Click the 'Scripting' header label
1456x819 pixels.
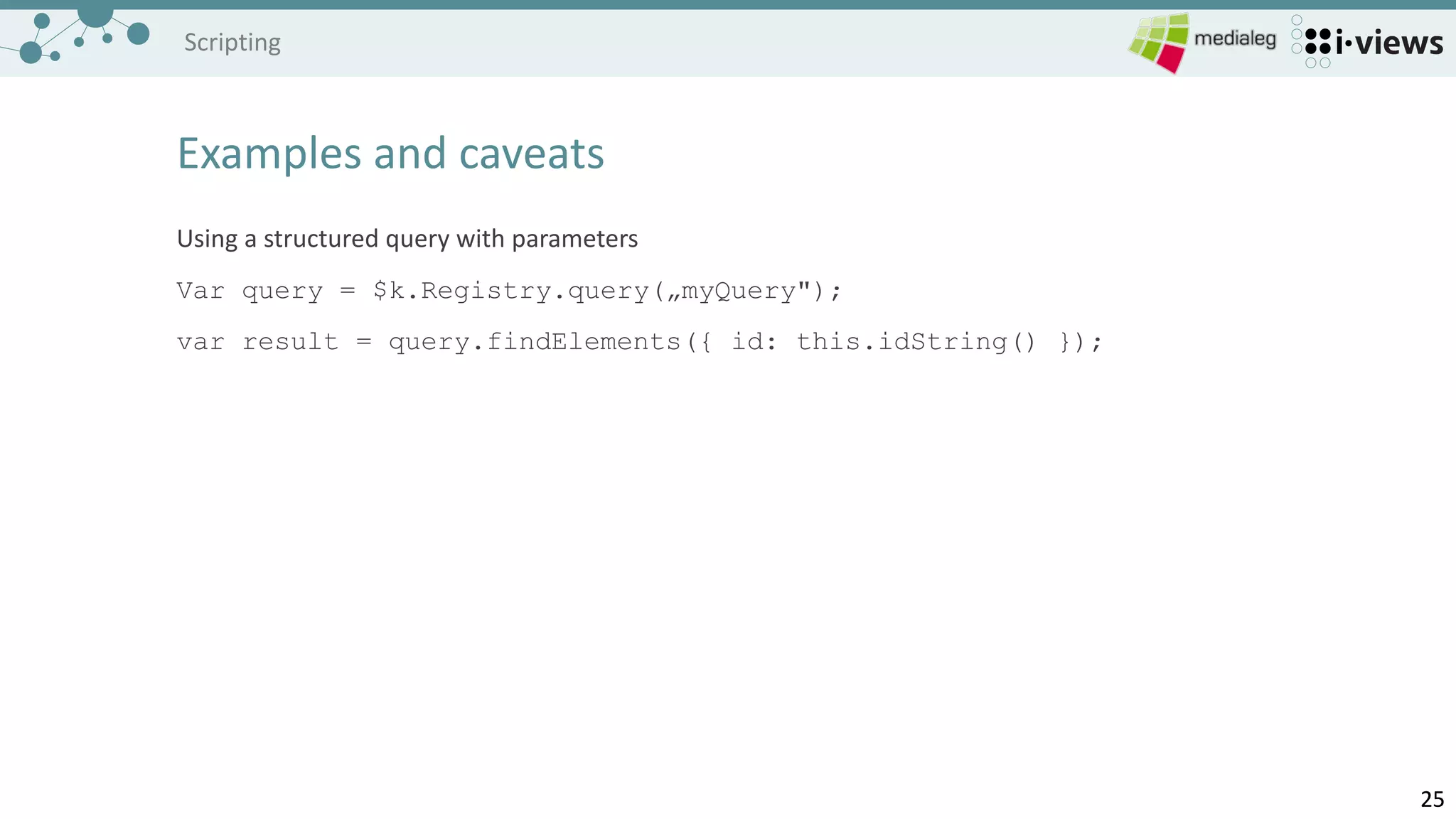(232, 43)
